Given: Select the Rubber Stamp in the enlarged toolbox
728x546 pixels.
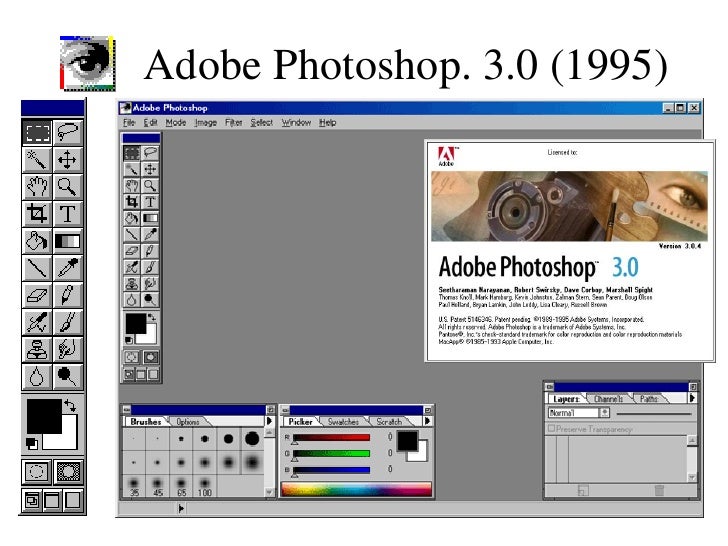Looking at the screenshot, I should click(x=38, y=350).
